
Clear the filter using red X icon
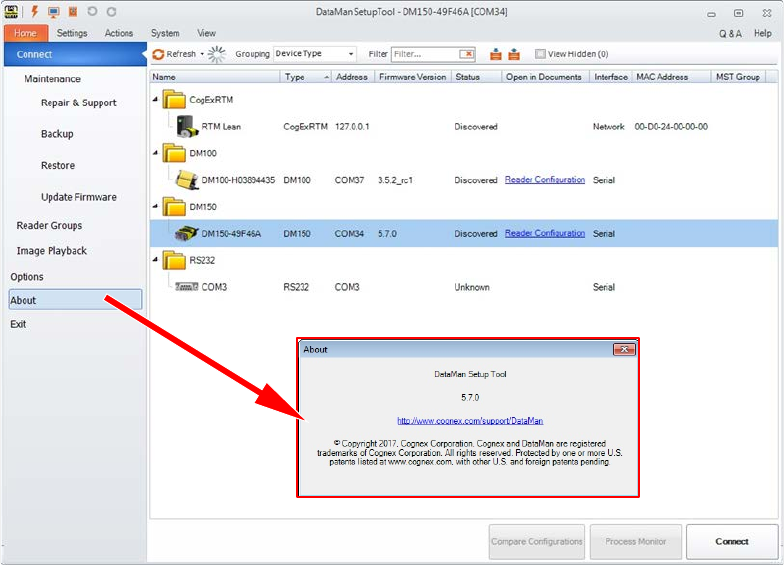467,54
